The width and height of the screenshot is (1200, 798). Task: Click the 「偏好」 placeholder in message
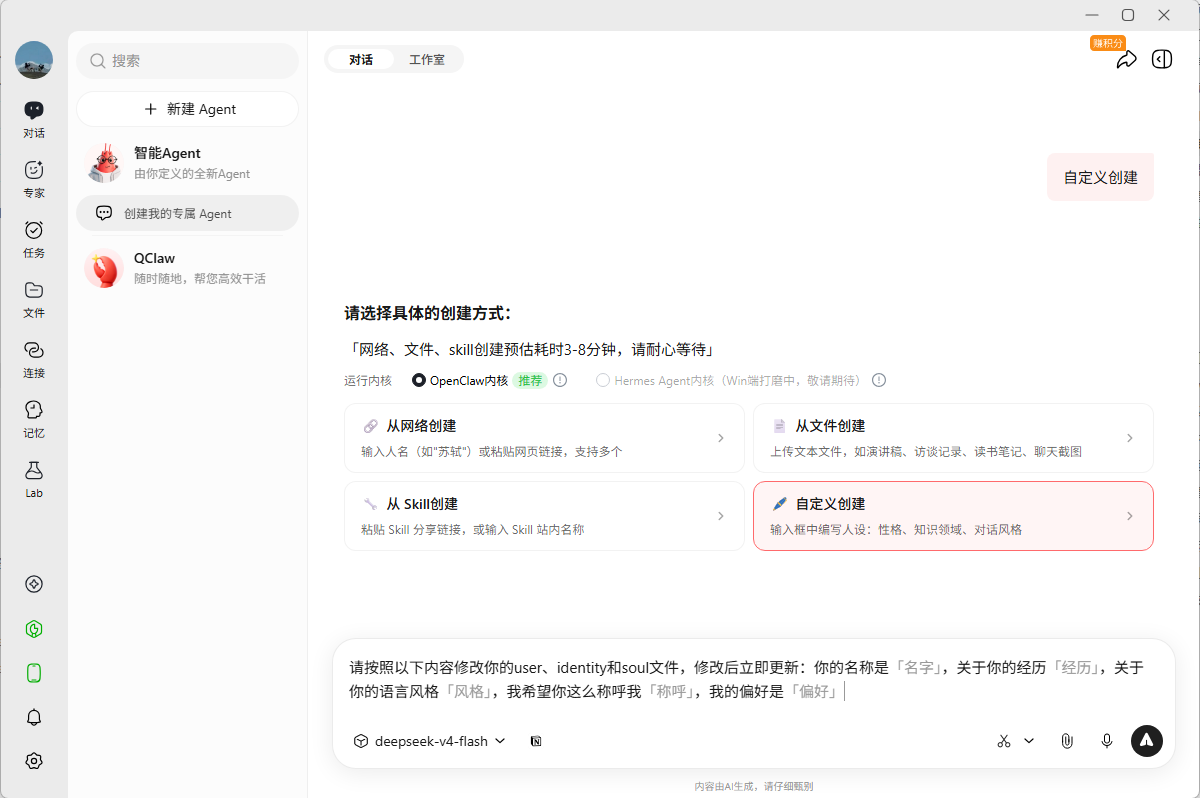click(813, 691)
